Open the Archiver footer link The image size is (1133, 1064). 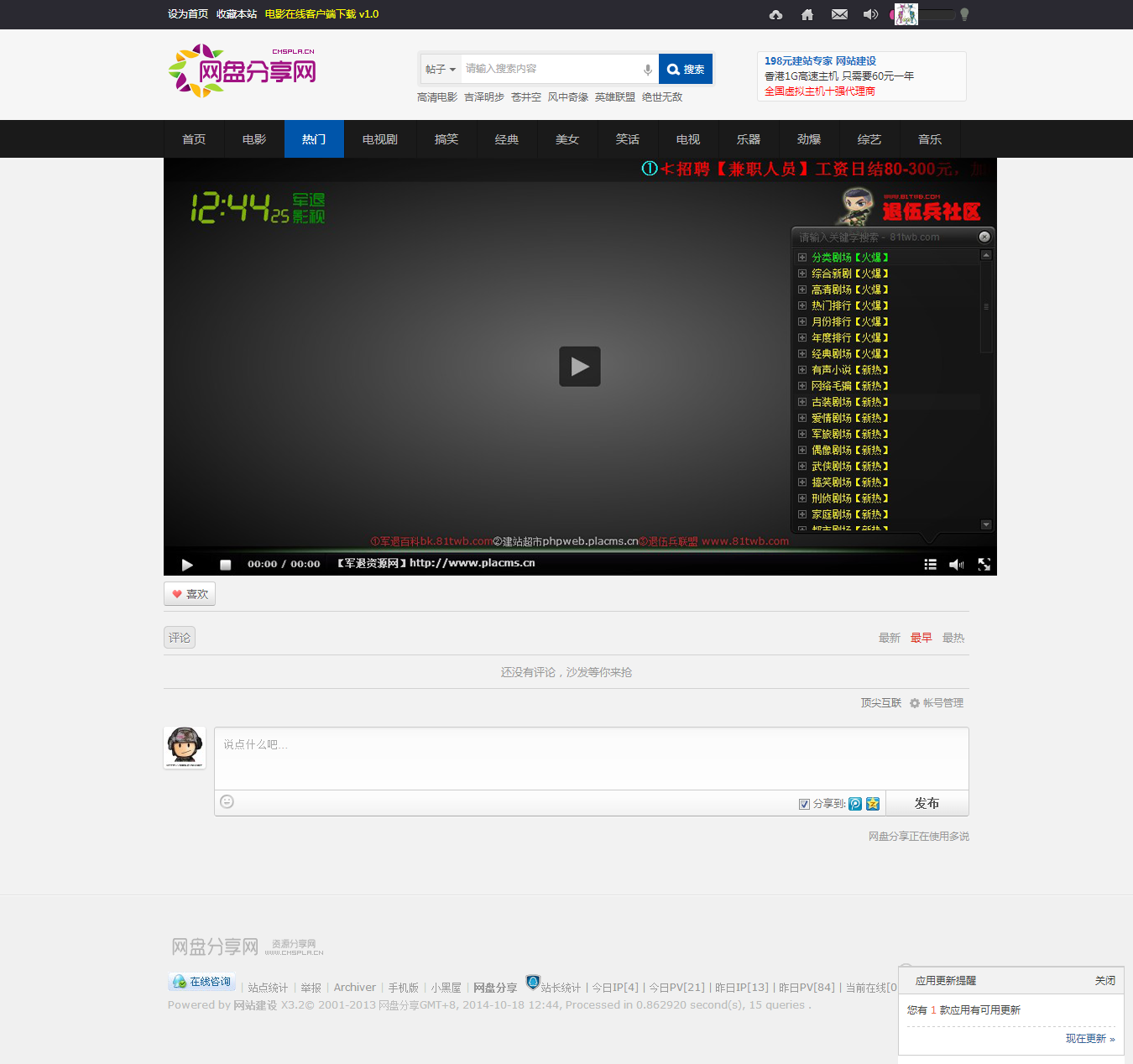(x=355, y=988)
